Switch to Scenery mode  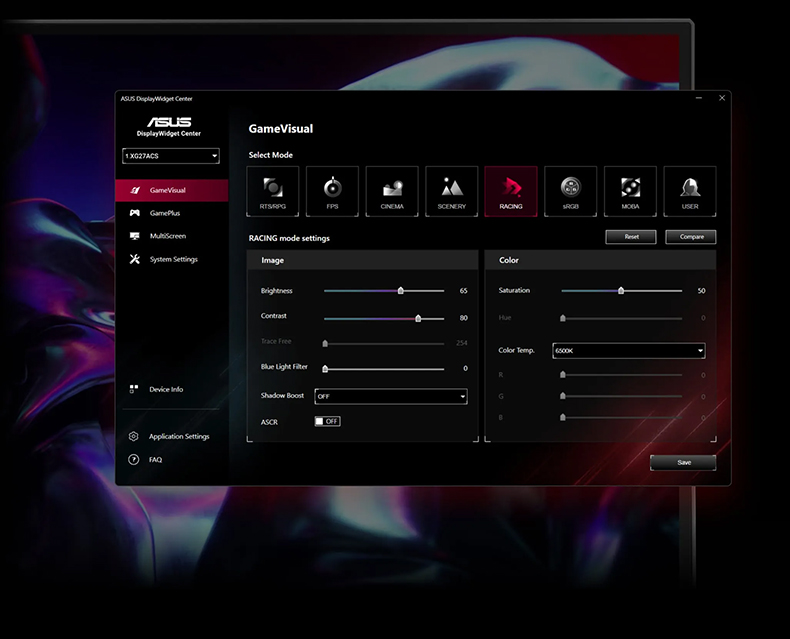451,190
